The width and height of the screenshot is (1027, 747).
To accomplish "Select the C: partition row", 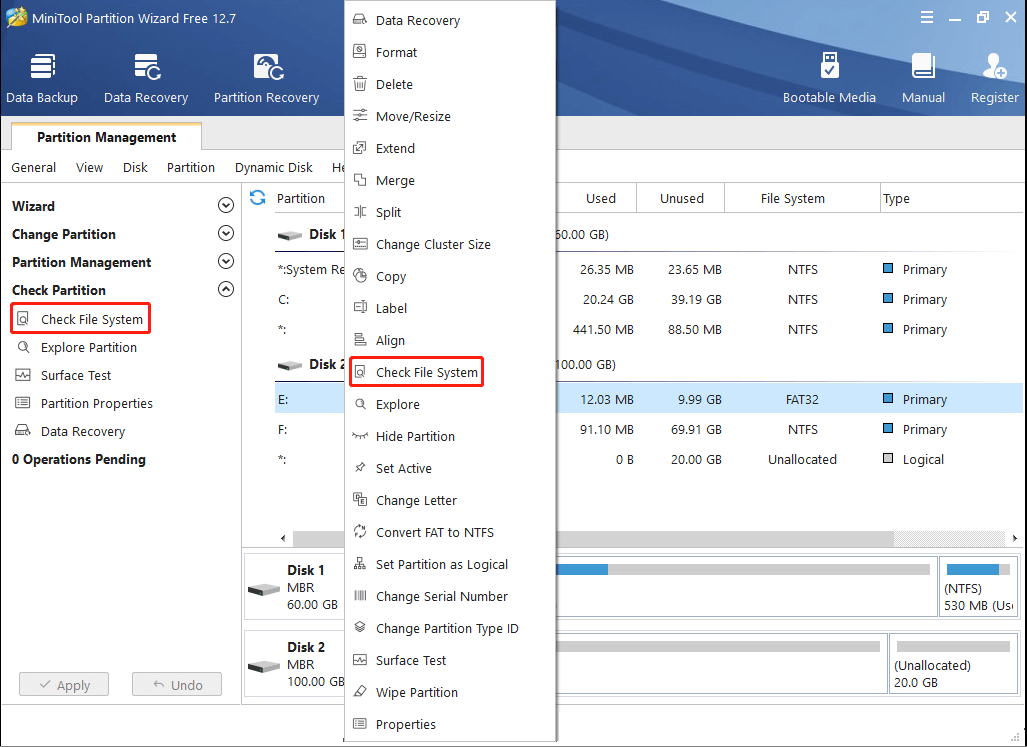I will (648, 299).
